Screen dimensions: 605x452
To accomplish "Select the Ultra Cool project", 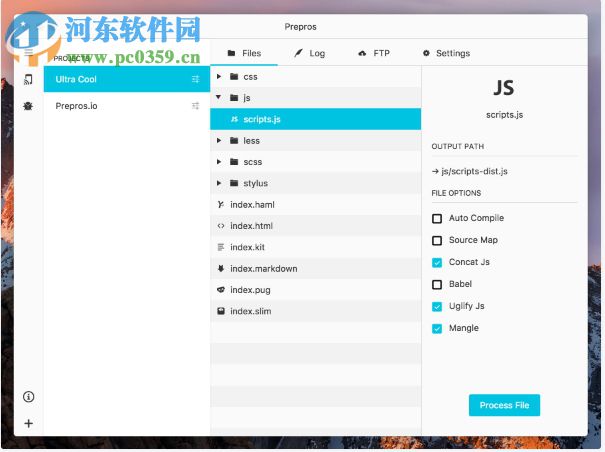I will click(x=127, y=79).
